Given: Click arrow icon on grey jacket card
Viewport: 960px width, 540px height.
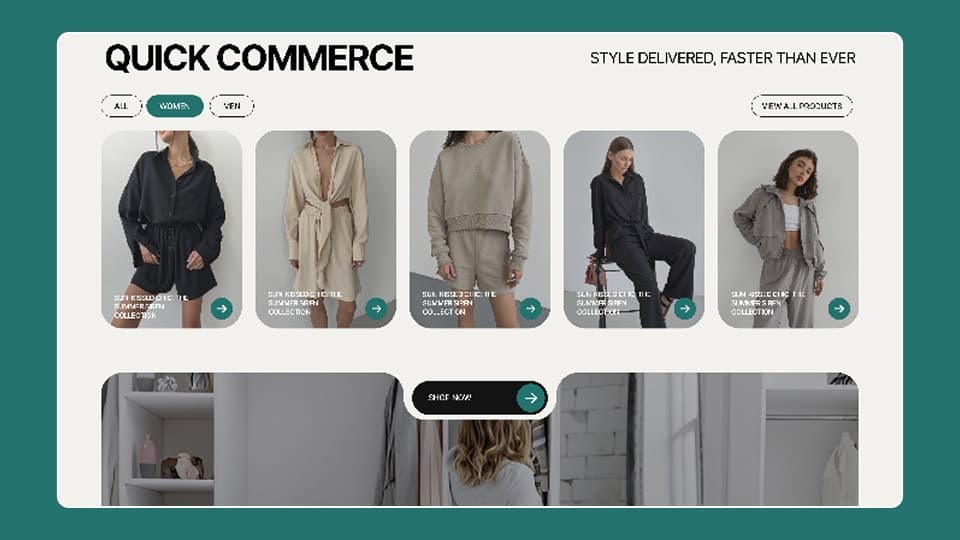Looking at the screenshot, I should [839, 308].
